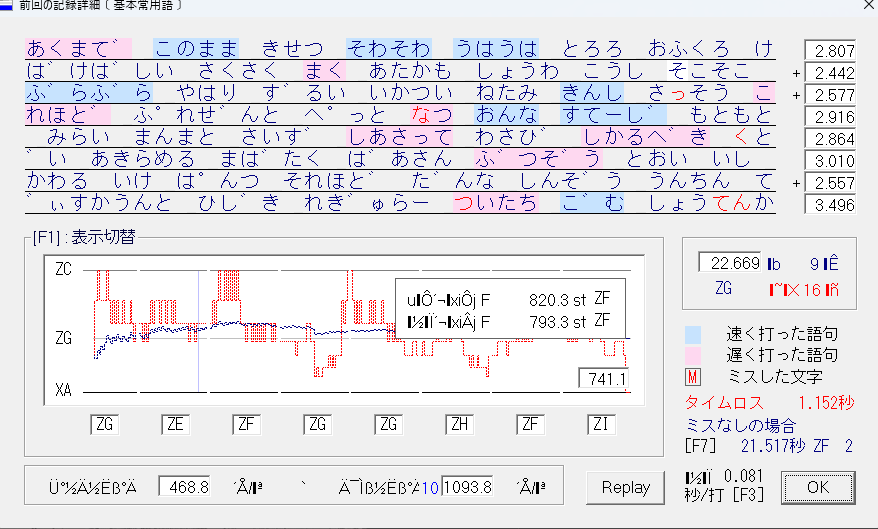Image resolution: width=878 pixels, height=529 pixels.
Task: Click the word そこそこ
Action: 709,71
